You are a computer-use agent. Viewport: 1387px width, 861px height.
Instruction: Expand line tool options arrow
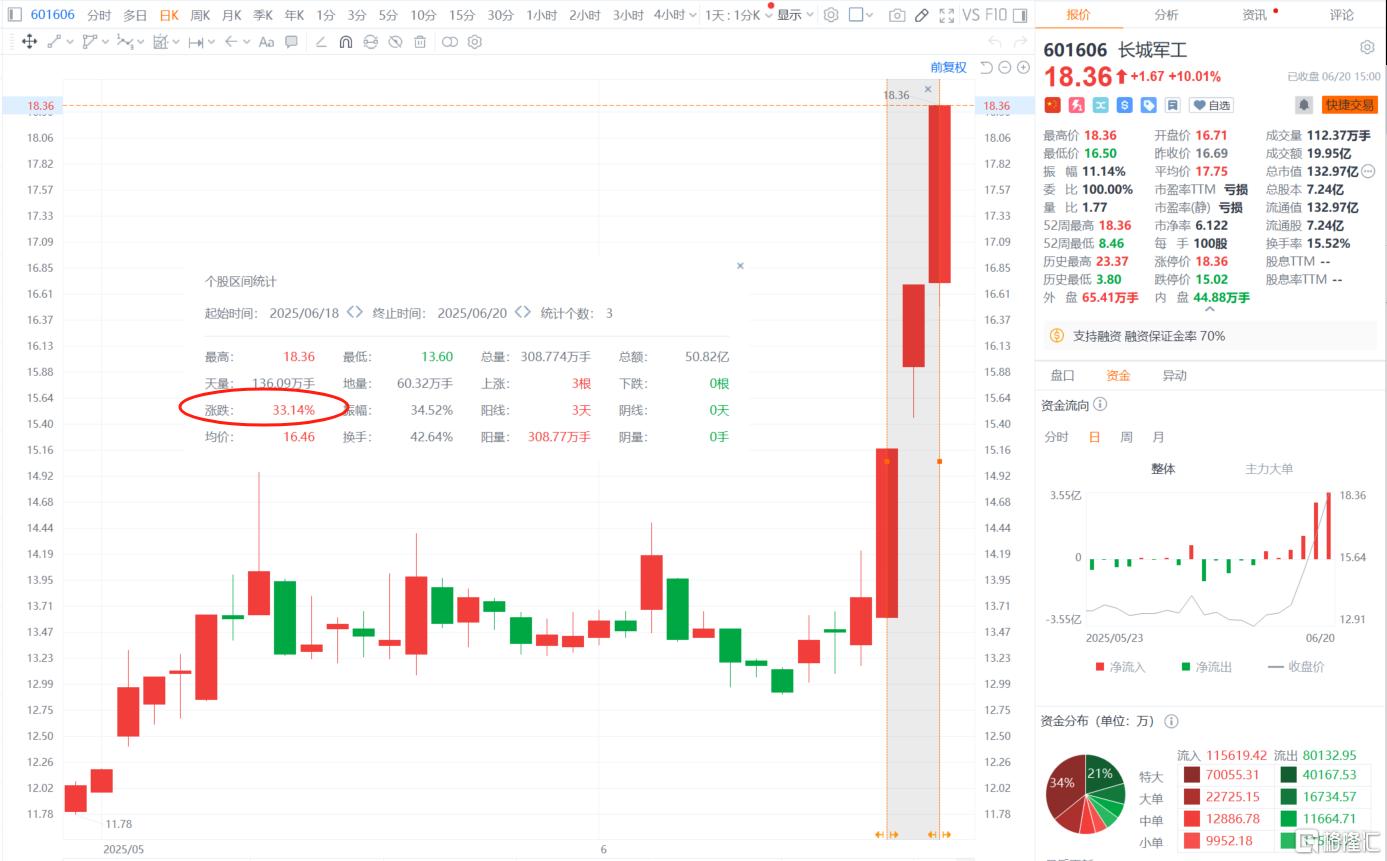tap(69, 42)
